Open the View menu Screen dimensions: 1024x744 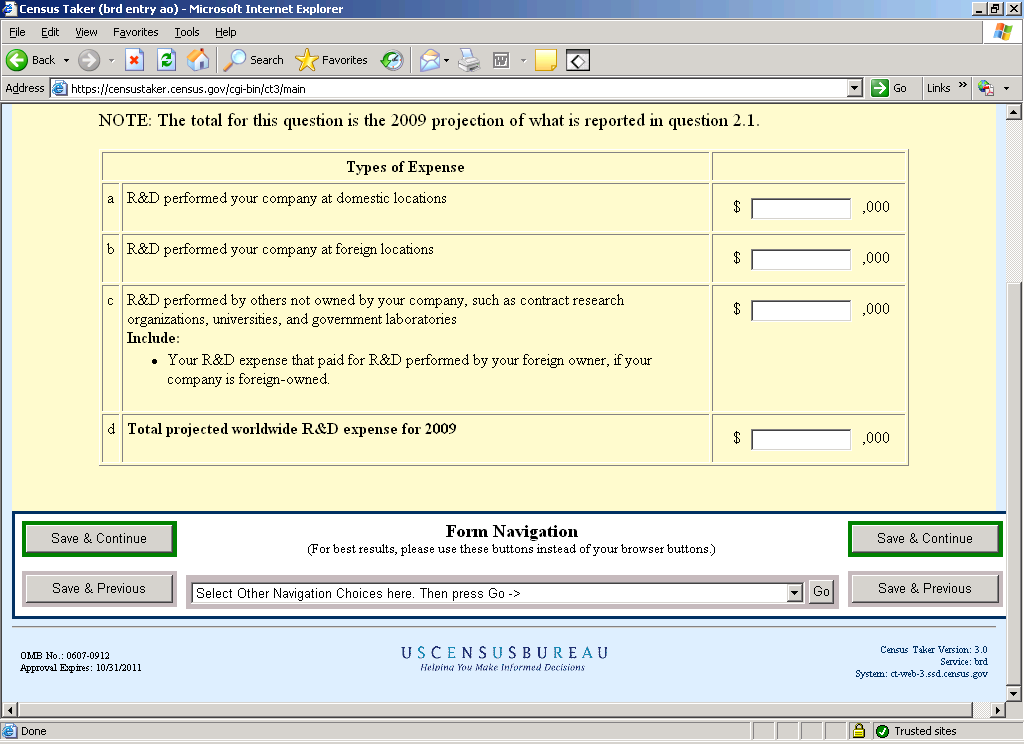[85, 32]
